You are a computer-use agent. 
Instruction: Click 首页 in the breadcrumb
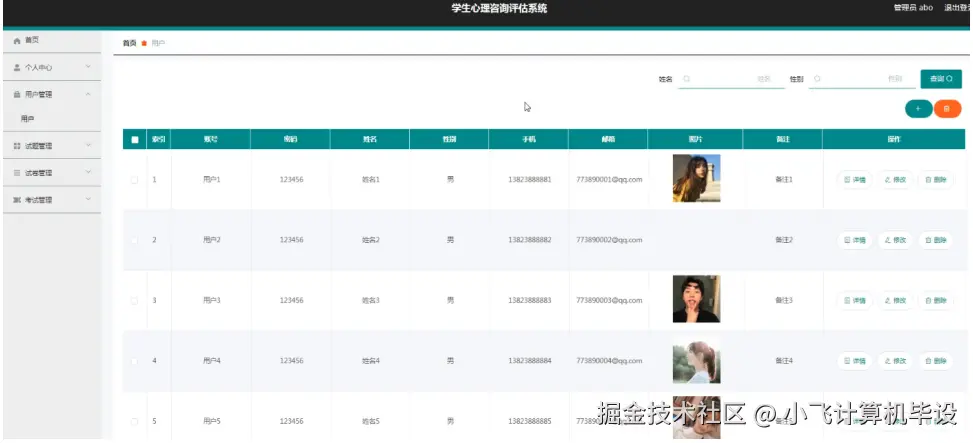click(129, 43)
